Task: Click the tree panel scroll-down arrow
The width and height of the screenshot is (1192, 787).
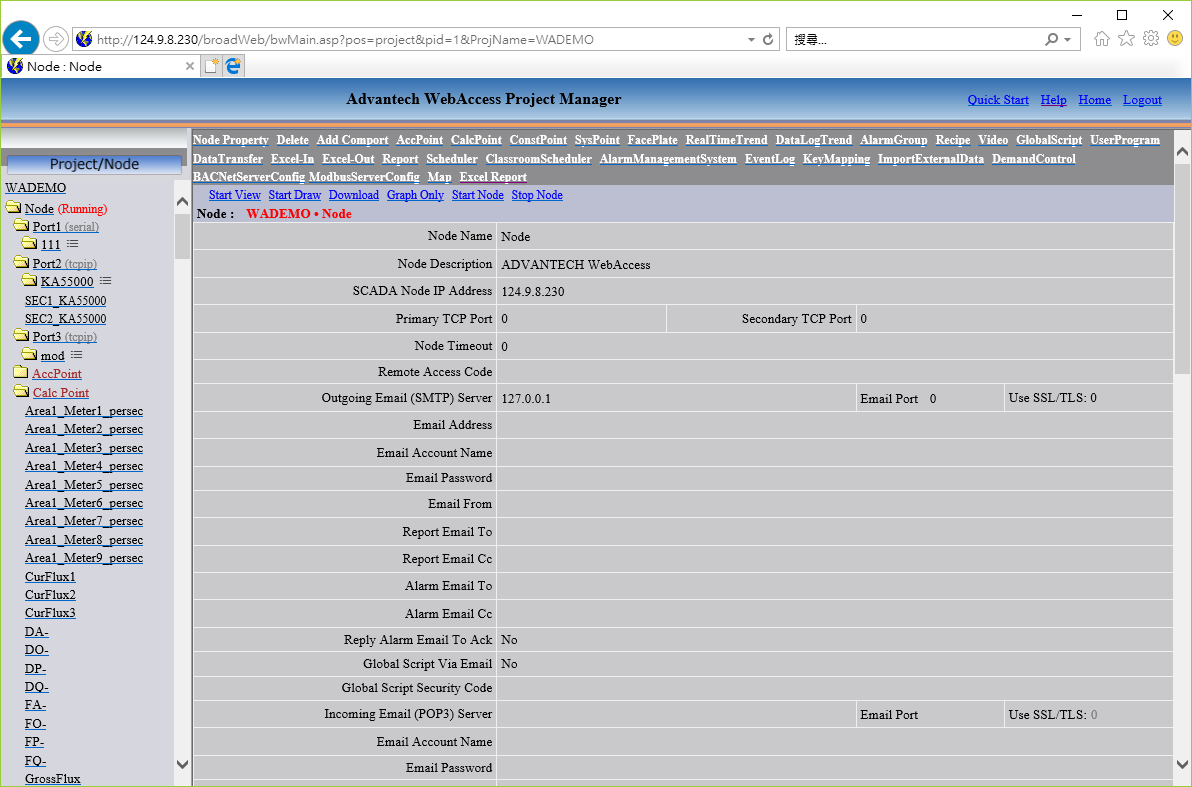Action: 182,764
